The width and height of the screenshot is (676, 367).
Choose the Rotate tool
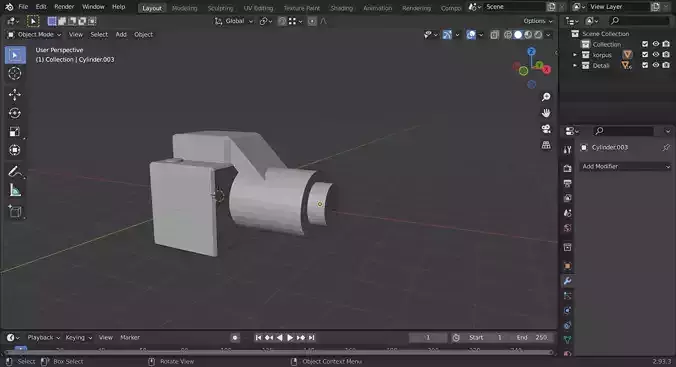[15, 113]
